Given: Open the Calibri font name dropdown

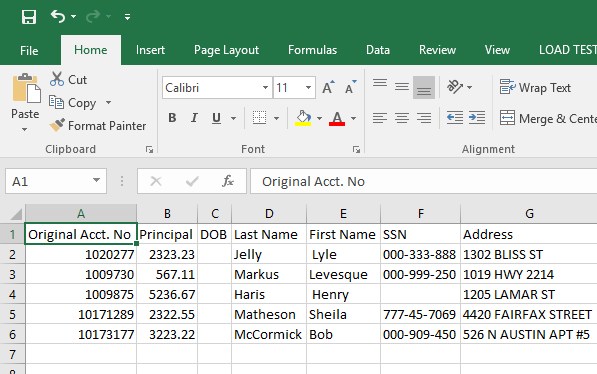Looking at the screenshot, I should (x=265, y=88).
